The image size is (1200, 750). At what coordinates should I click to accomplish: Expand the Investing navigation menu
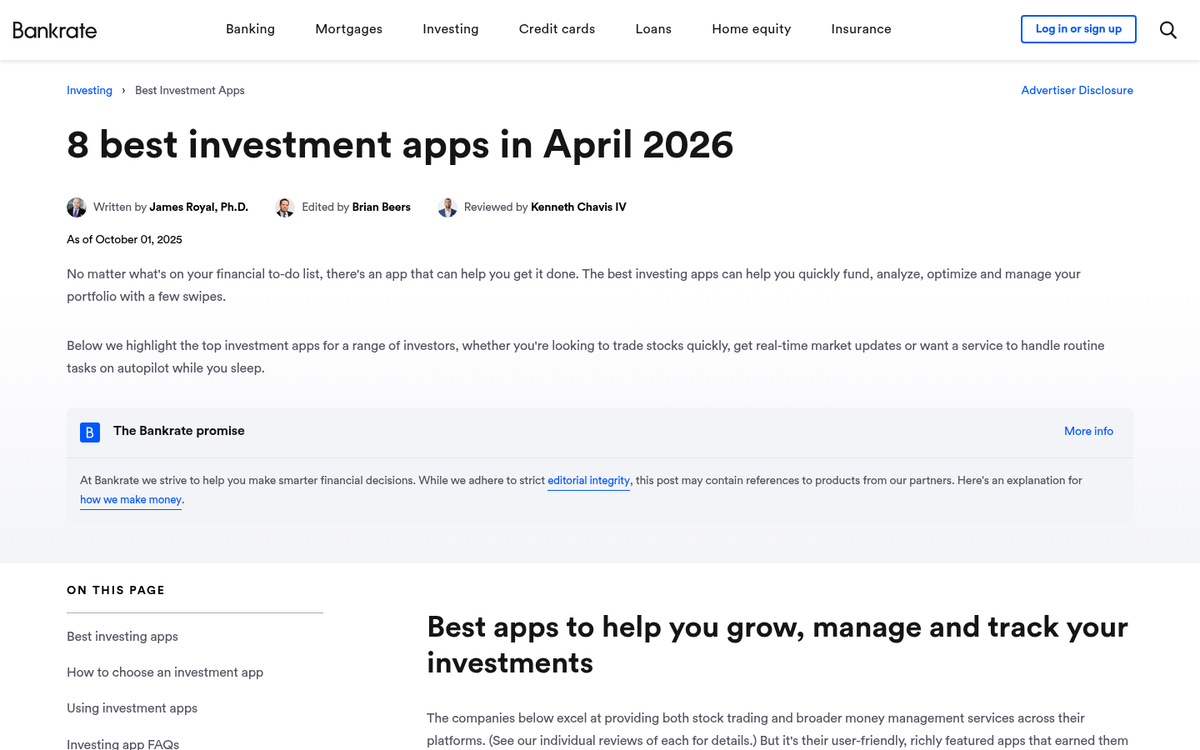coord(450,29)
